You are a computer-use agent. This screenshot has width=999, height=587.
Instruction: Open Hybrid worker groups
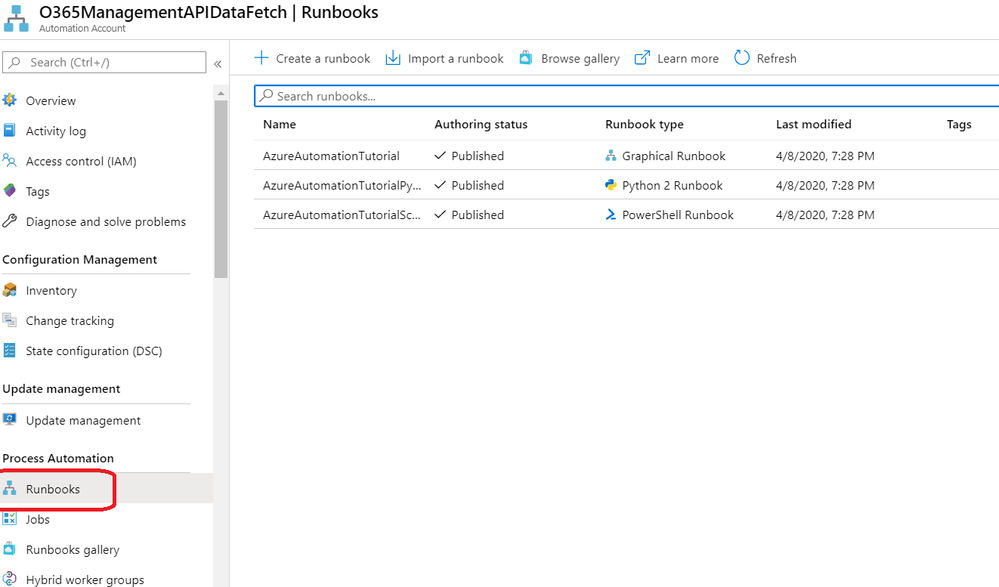[x=85, y=579]
